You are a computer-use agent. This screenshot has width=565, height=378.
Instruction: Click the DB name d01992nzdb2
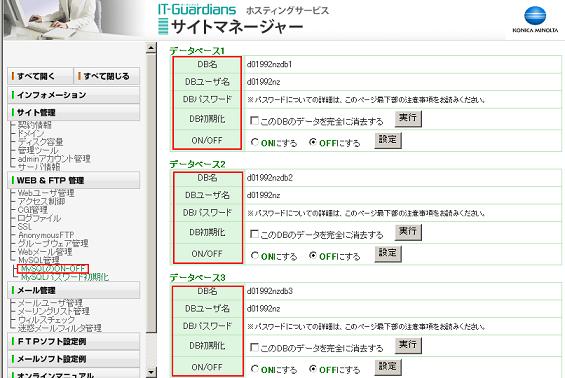point(270,178)
